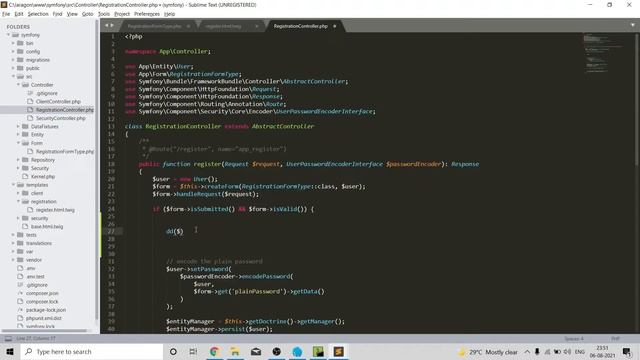Screen dimensions: 640x360
Task: Open package-lock.json in sidebar
Action: pos(46,310)
